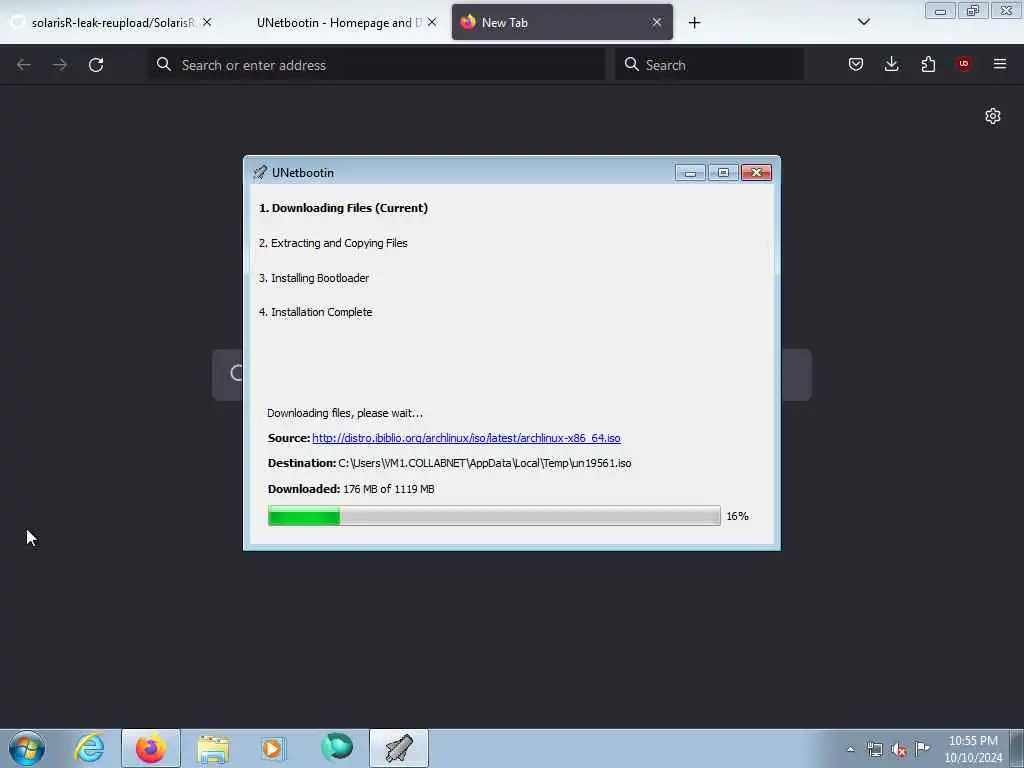Screen dimensions: 1024x768
Task: Open the muted volume tray icon
Action: [x=899, y=750]
